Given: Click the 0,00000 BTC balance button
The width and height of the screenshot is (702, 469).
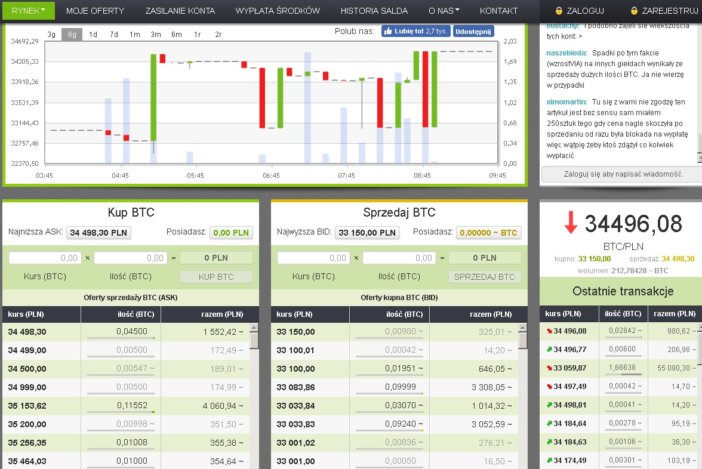Looking at the screenshot, I should [488, 233].
